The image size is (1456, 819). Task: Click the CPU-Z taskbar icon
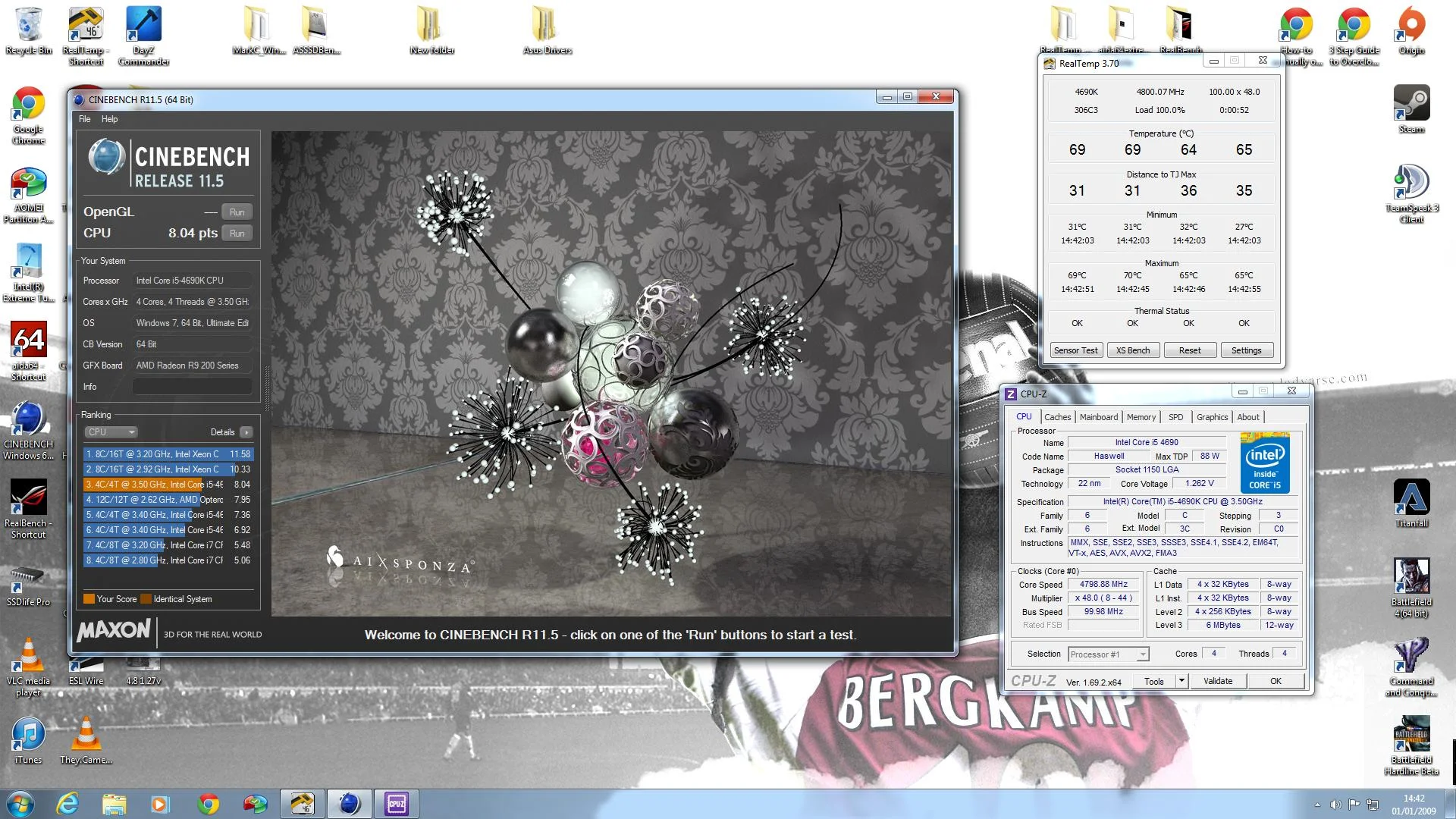[396, 804]
